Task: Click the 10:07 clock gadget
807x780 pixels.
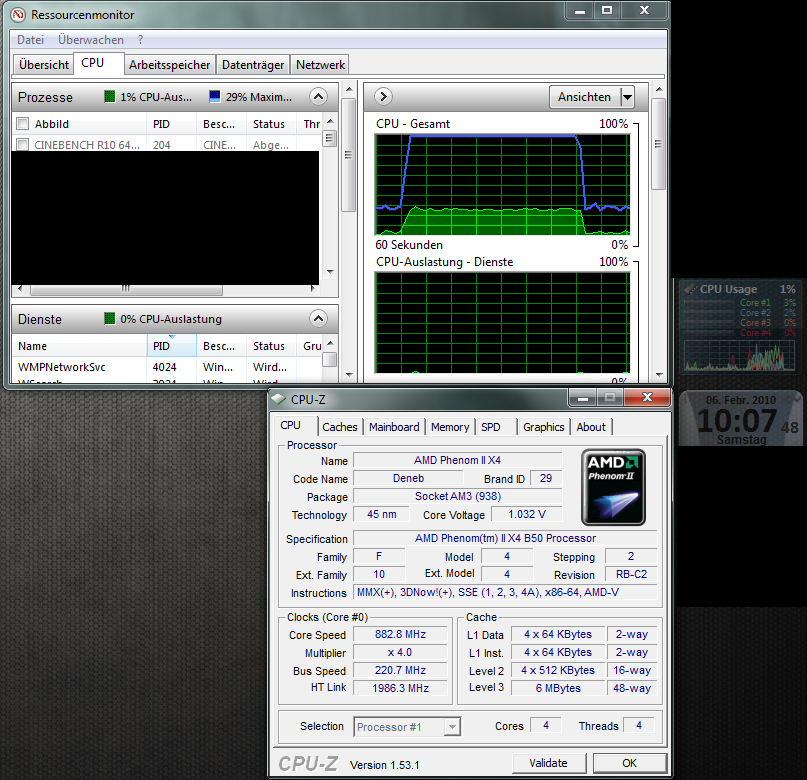Action: (740, 419)
